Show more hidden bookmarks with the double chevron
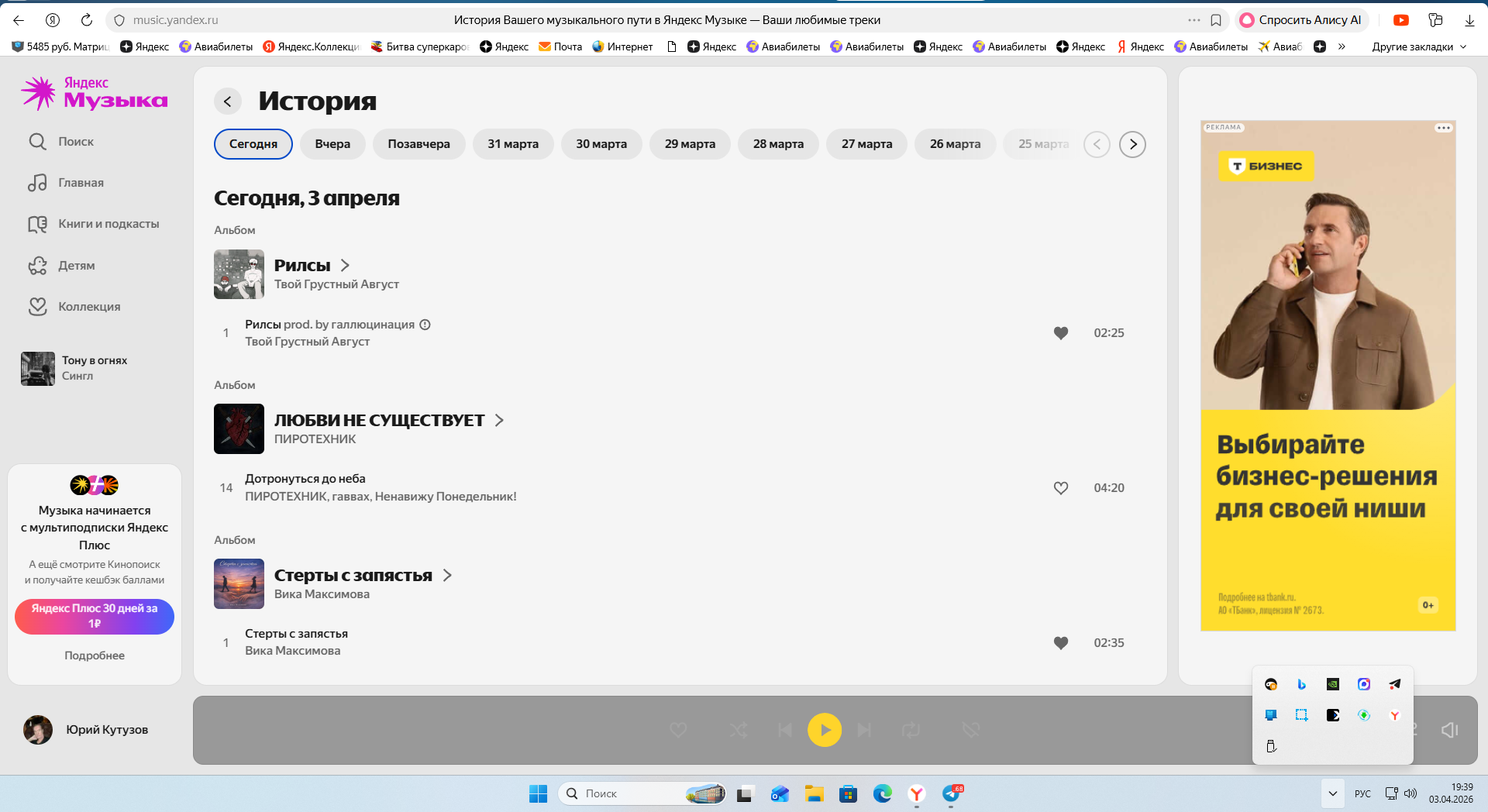Screen dimensions: 1488x812 click(1342, 46)
